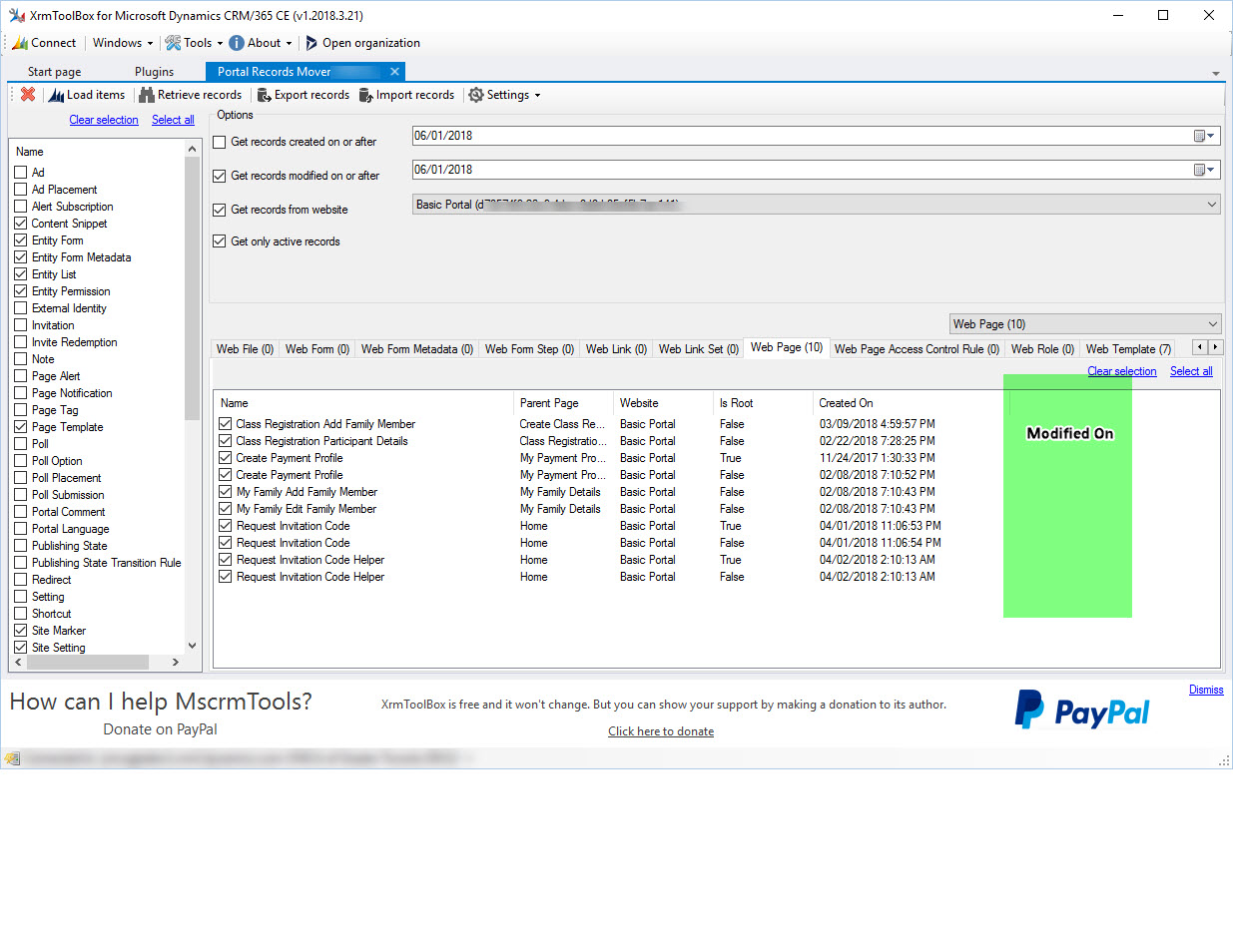The image size is (1233, 952).
Task: Click the Export records toolbar icon
Action: coord(266,95)
